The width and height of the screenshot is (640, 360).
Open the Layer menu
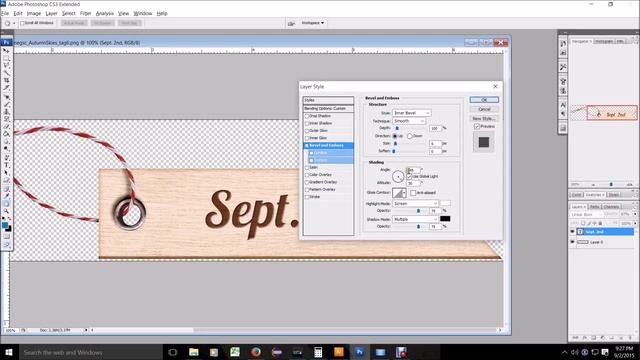51,13
